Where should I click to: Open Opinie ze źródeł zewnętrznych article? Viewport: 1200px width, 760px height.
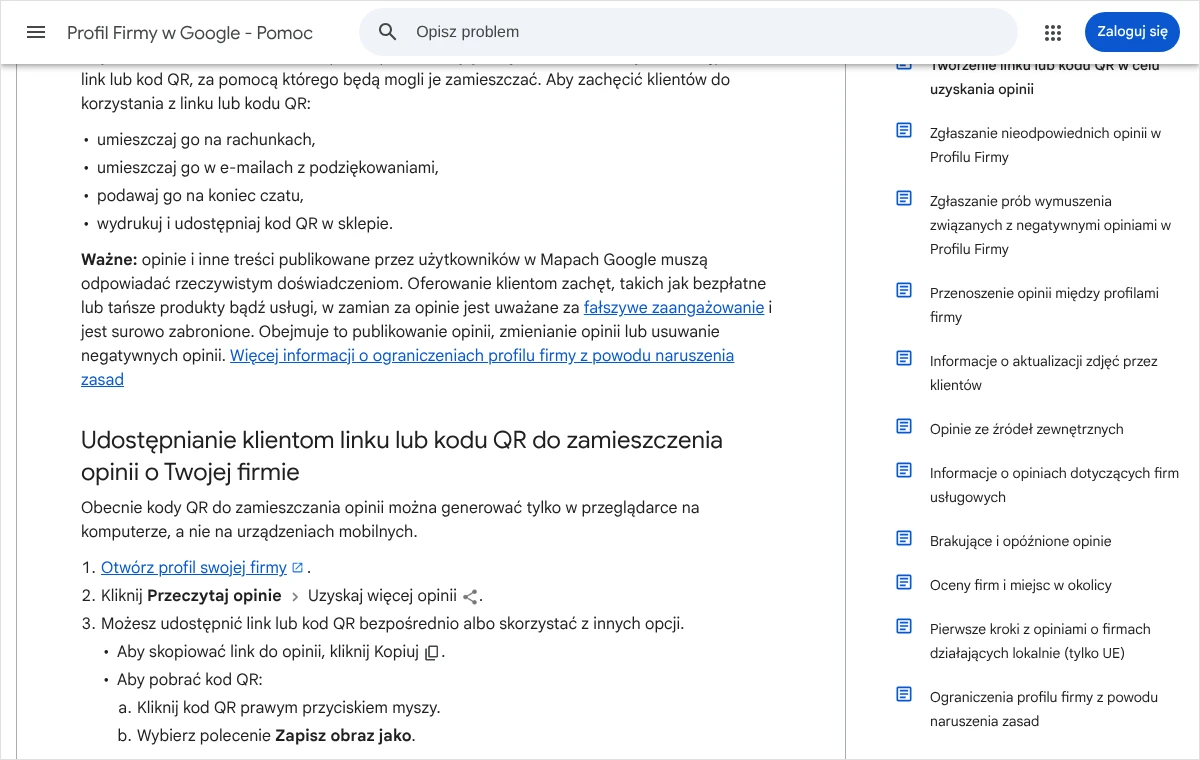[1026, 429]
